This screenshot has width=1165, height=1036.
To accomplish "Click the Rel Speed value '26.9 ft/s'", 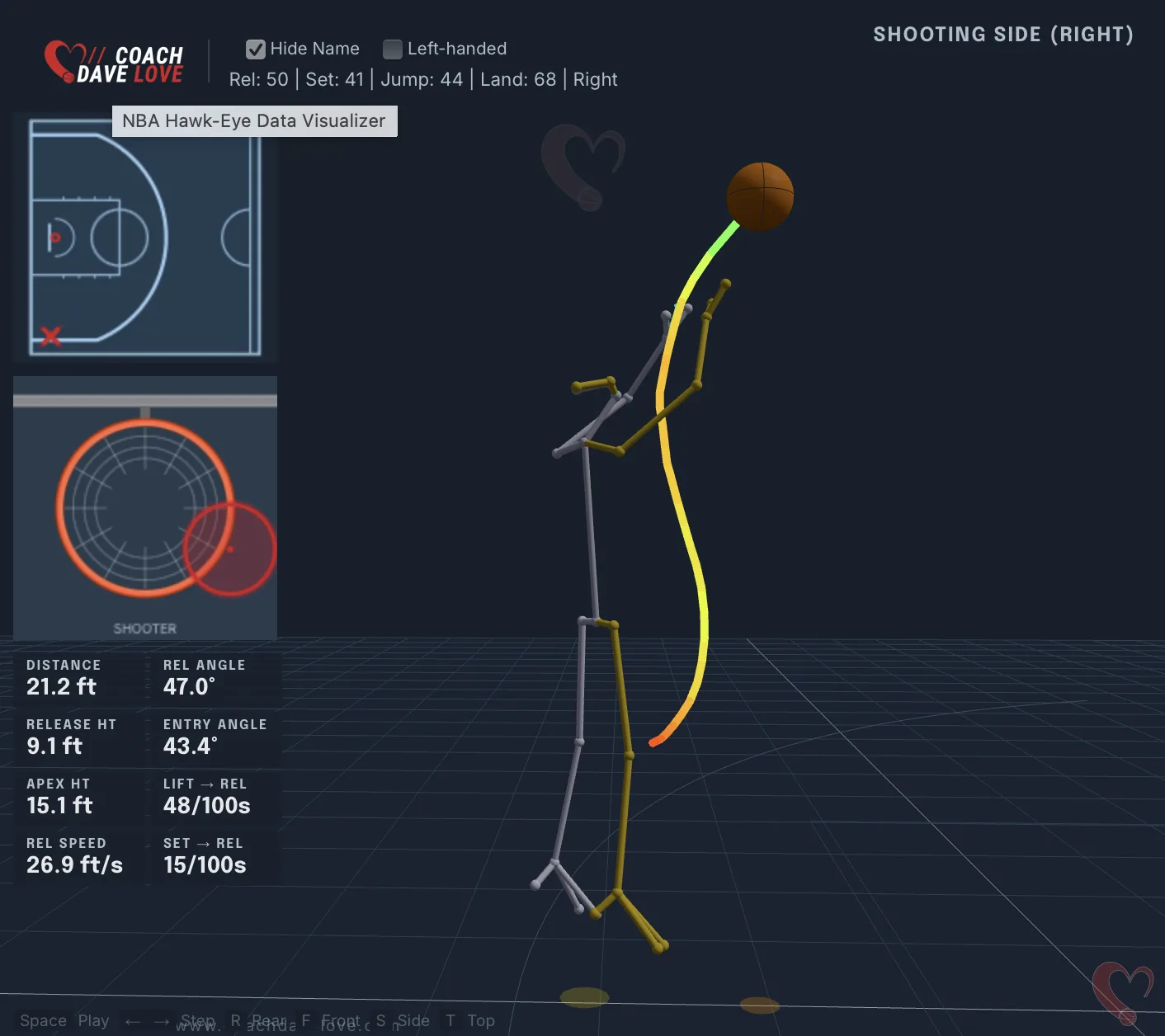I will tap(74, 864).
